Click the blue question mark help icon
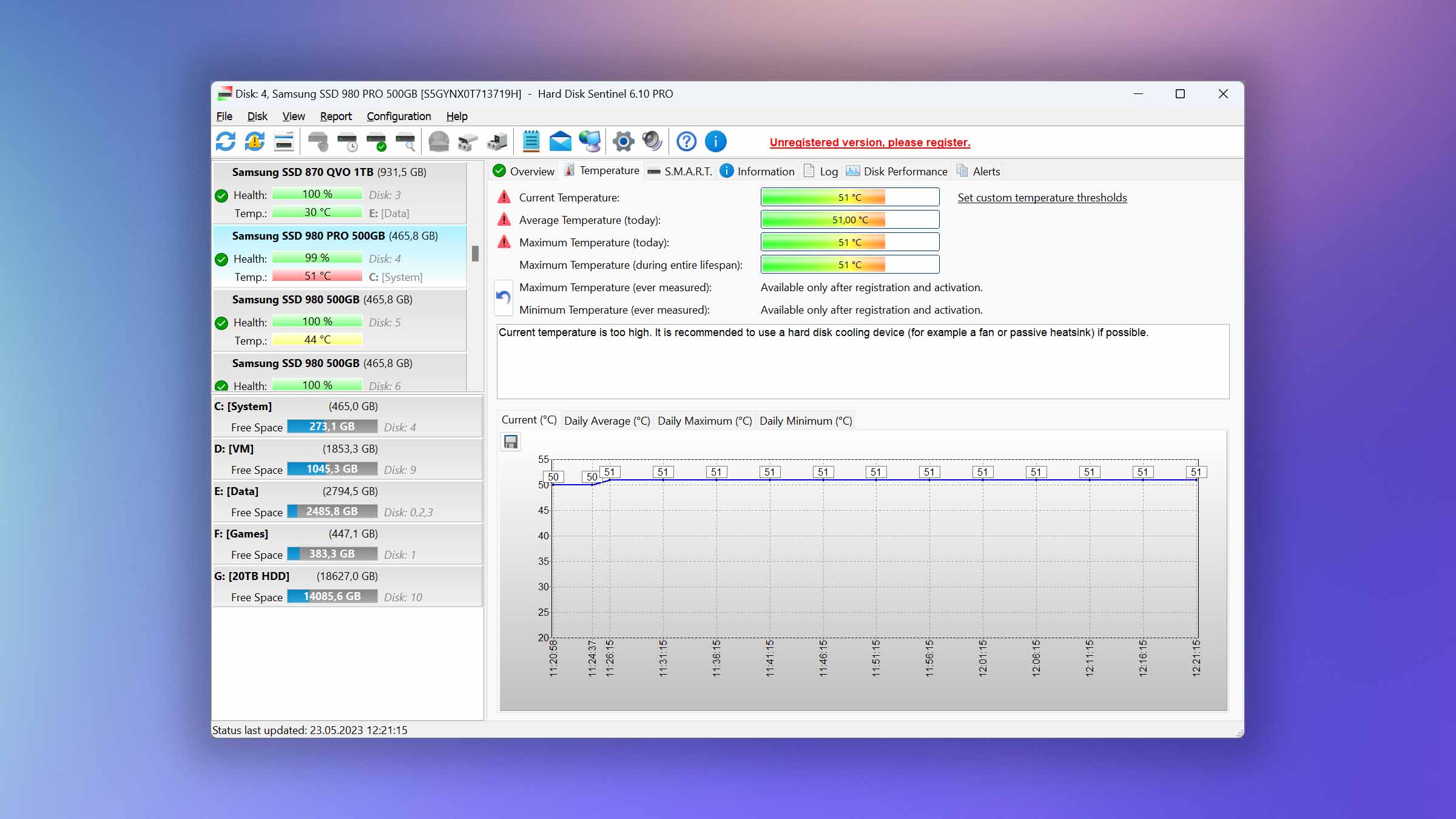This screenshot has height=819, width=1456. pos(686,142)
